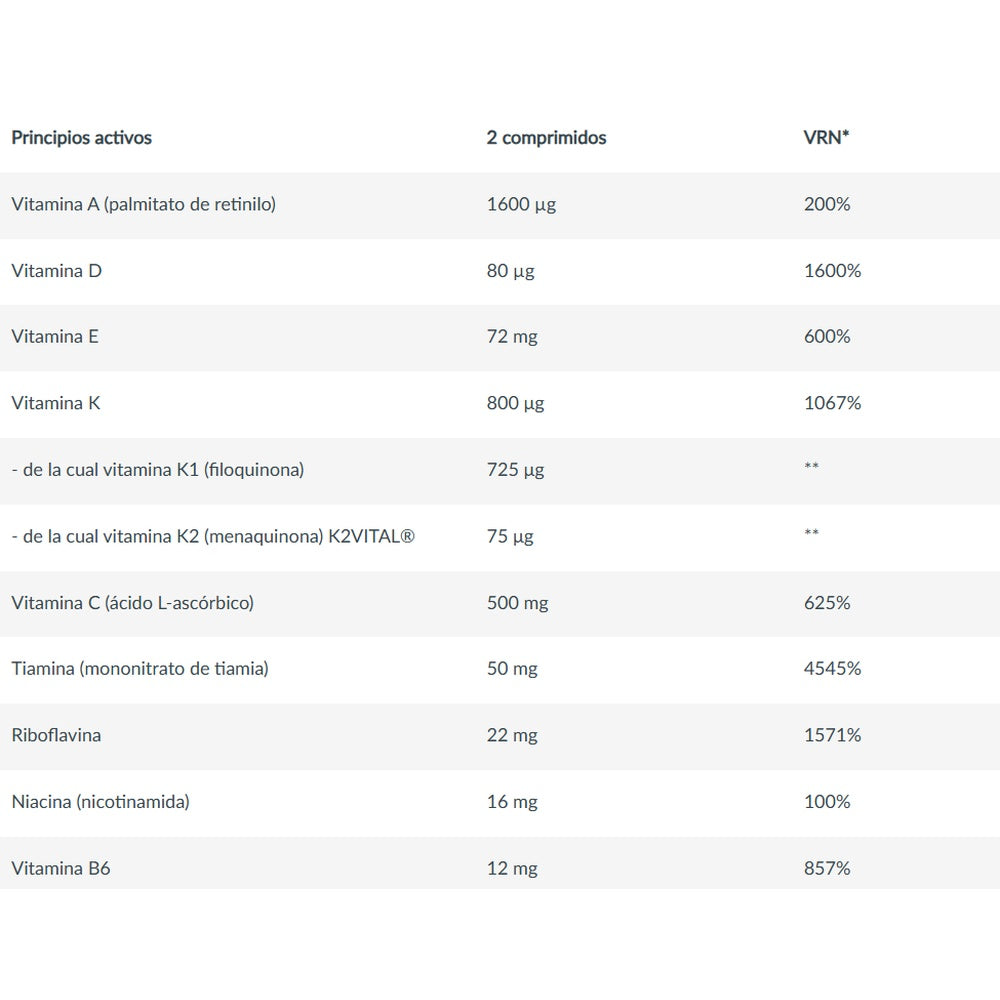Select the Tiamina (mononitrato de tiamia) label

click(x=140, y=668)
